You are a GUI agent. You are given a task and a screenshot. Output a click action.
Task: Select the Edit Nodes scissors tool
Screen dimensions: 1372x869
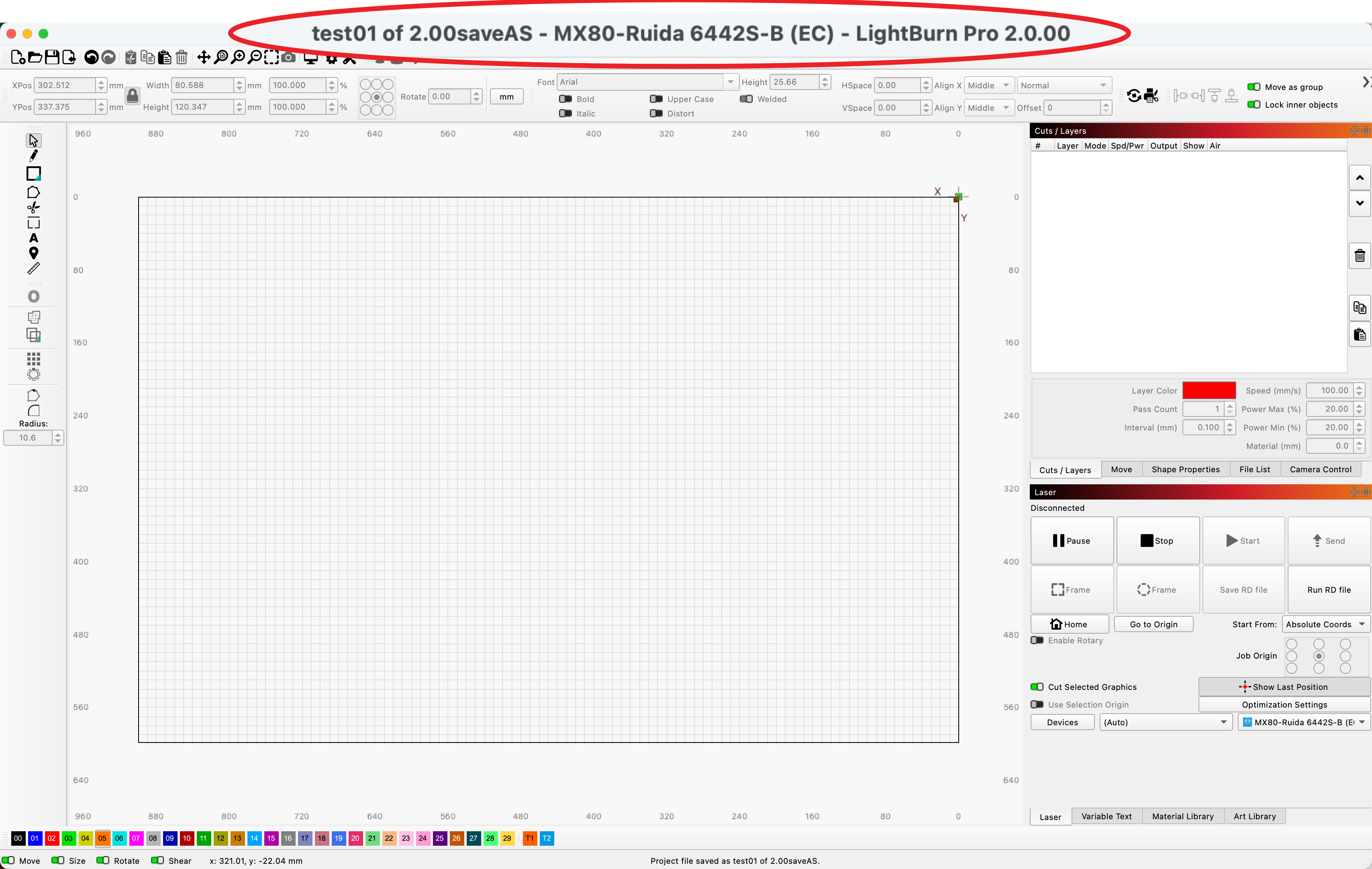[x=34, y=208]
